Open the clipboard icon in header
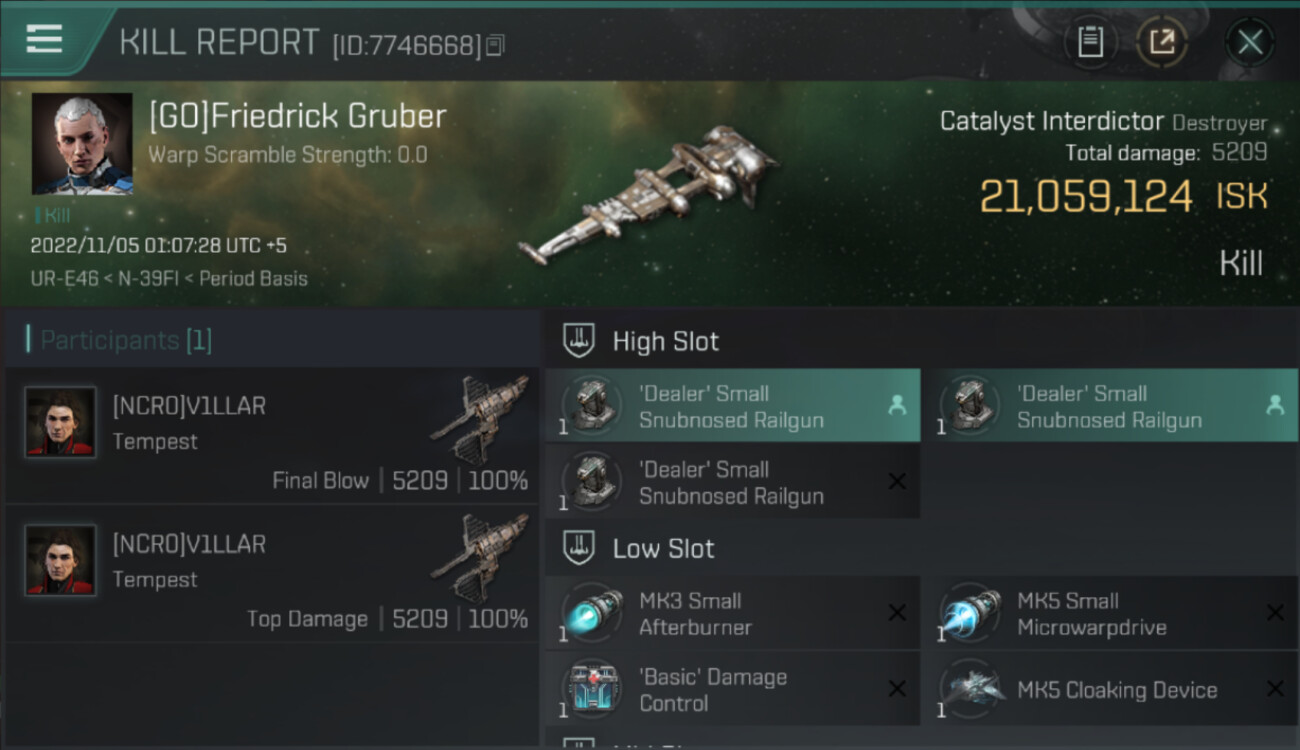This screenshot has height=750, width=1300. [1090, 42]
